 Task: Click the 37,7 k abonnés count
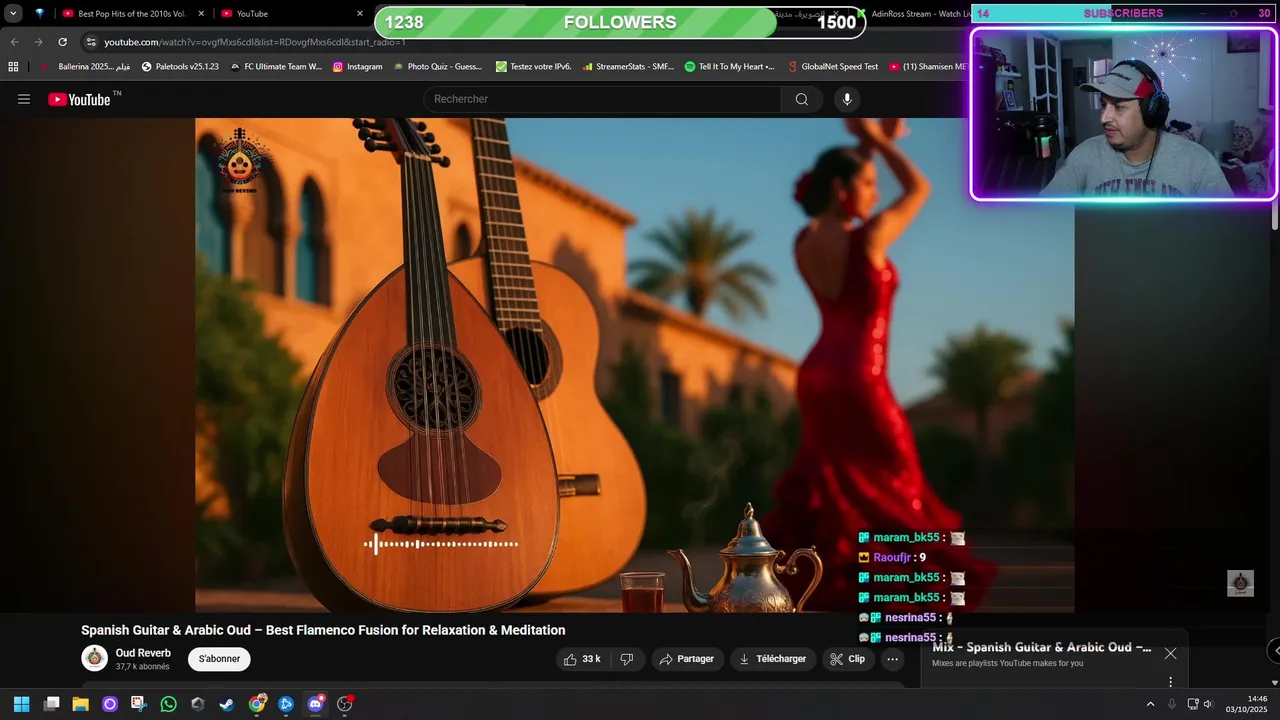click(x=143, y=667)
